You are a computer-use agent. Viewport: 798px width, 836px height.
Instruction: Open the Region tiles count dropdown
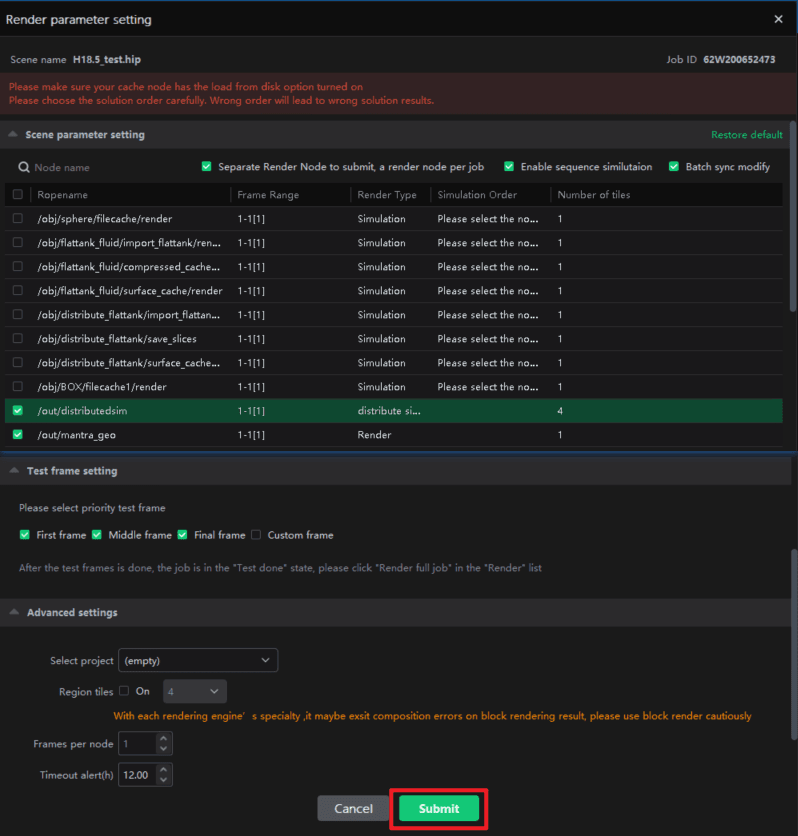point(195,691)
